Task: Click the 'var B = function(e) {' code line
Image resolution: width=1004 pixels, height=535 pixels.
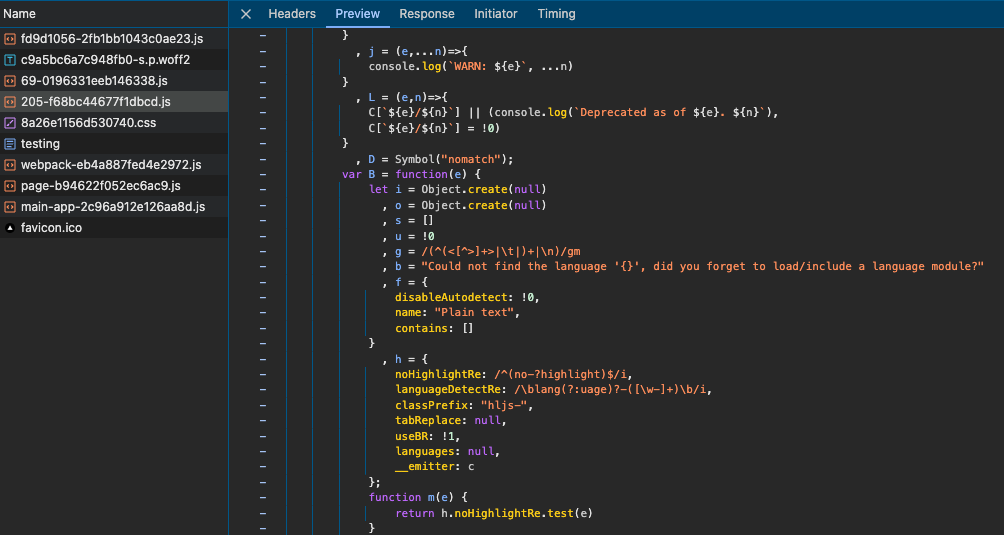Action: pos(411,174)
